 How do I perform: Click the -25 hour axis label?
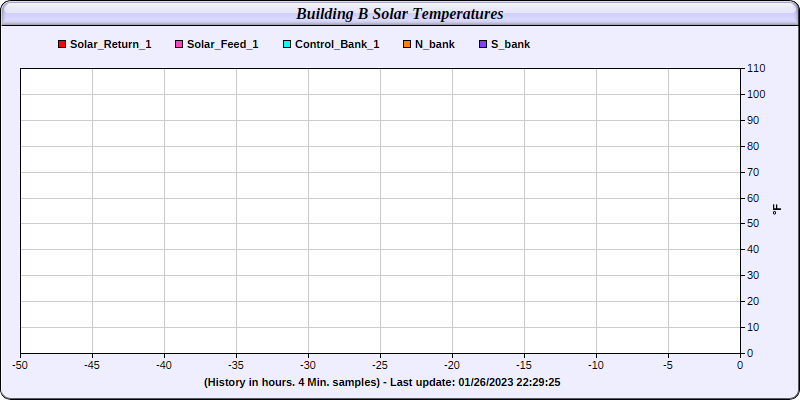(x=380, y=365)
